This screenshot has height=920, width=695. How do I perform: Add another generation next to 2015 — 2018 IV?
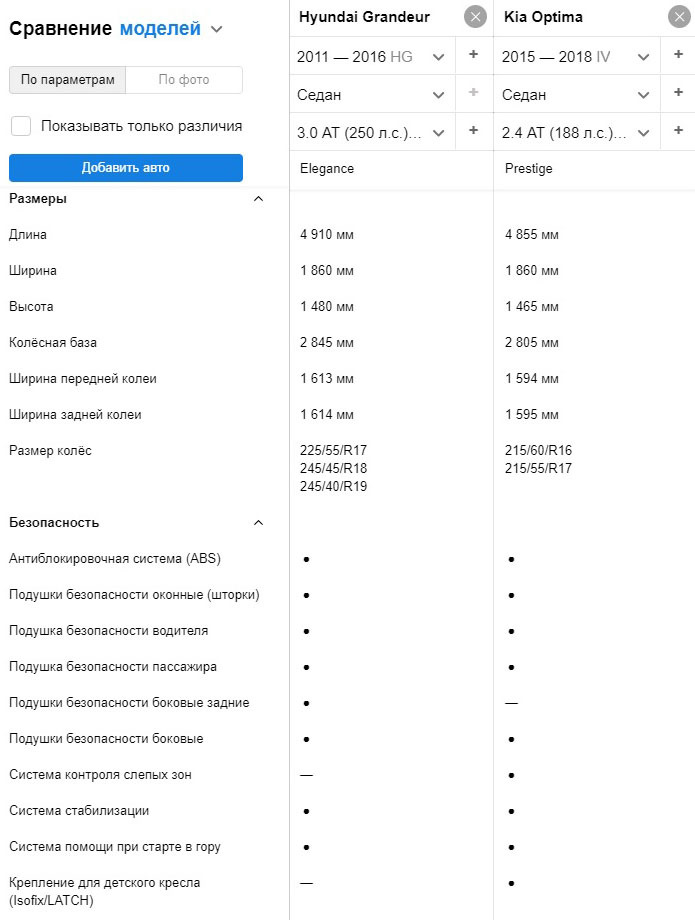pos(678,55)
